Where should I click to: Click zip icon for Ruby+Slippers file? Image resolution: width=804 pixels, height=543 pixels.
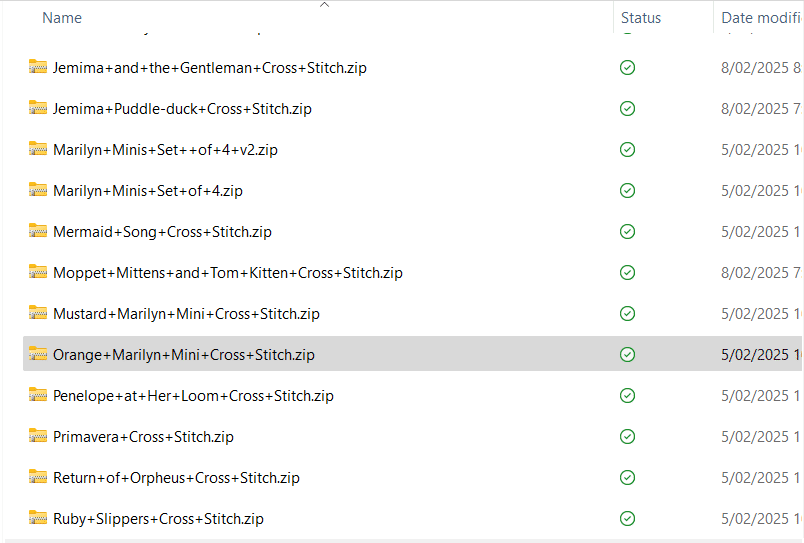[x=38, y=518]
